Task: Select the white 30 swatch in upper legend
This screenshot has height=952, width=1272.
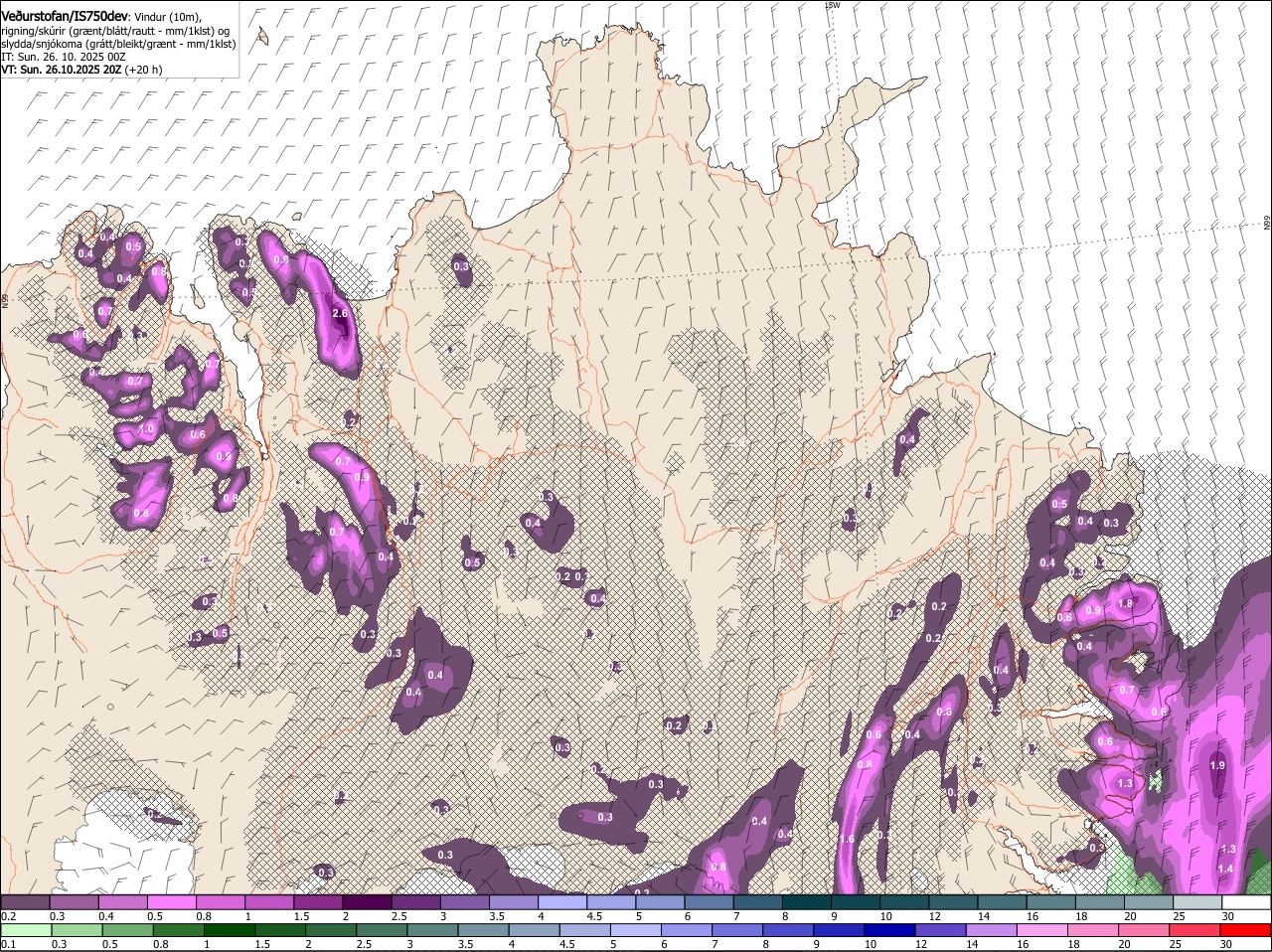Action: point(1245,902)
